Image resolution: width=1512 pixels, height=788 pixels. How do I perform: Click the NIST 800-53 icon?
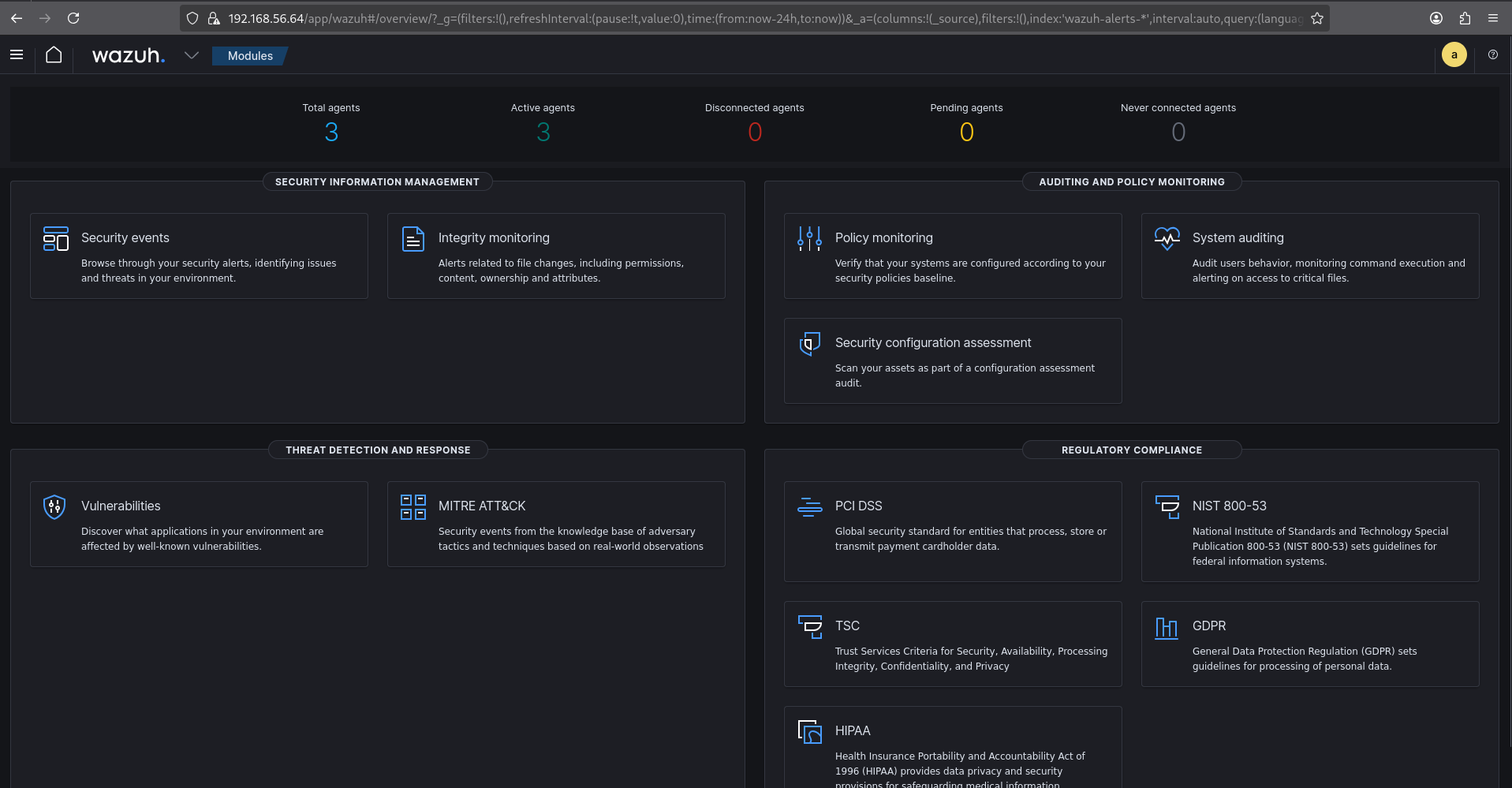point(1167,506)
